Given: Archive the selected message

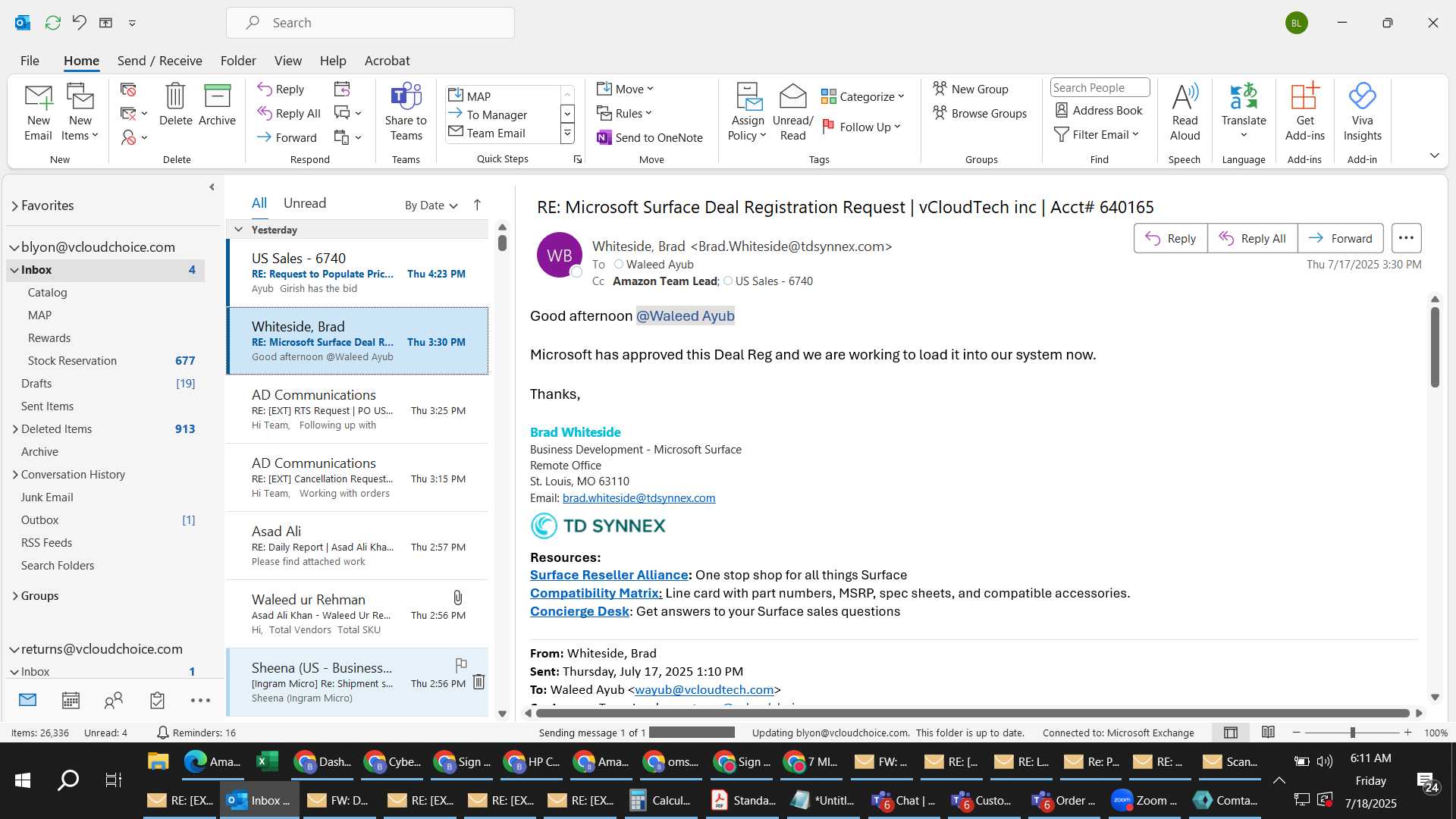Looking at the screenshot, I should point(217,105).
